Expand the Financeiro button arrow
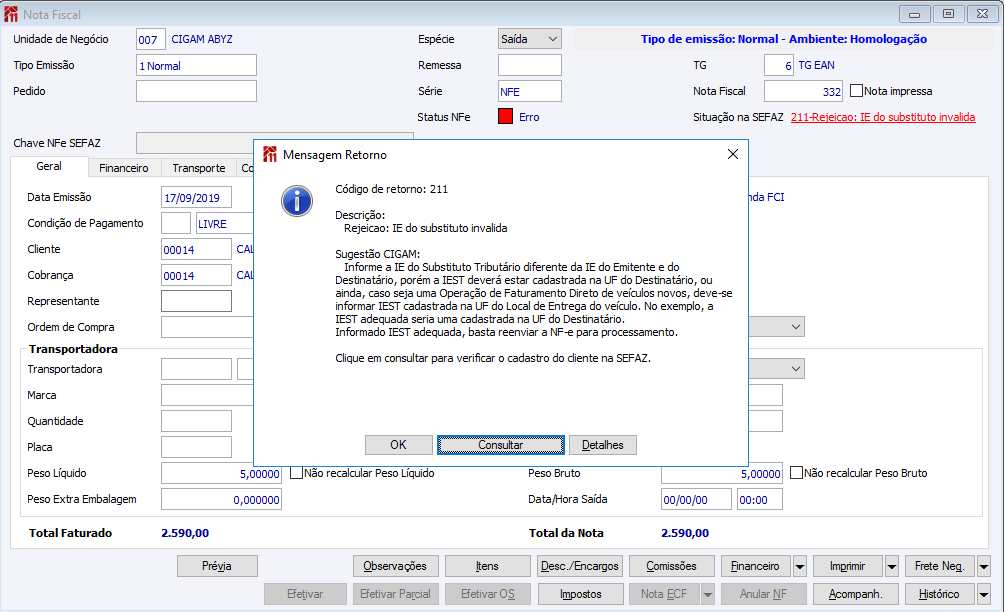This screenshot has width=1004, height=612. tap(800, 566)
